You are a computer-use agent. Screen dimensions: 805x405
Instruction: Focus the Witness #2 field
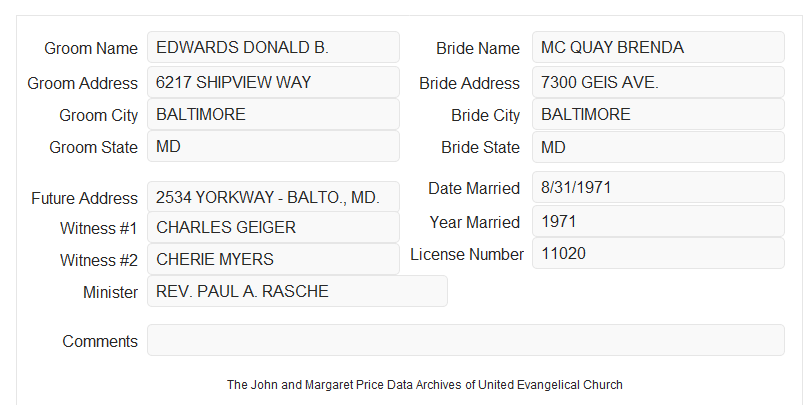click(x=273, y=259)
